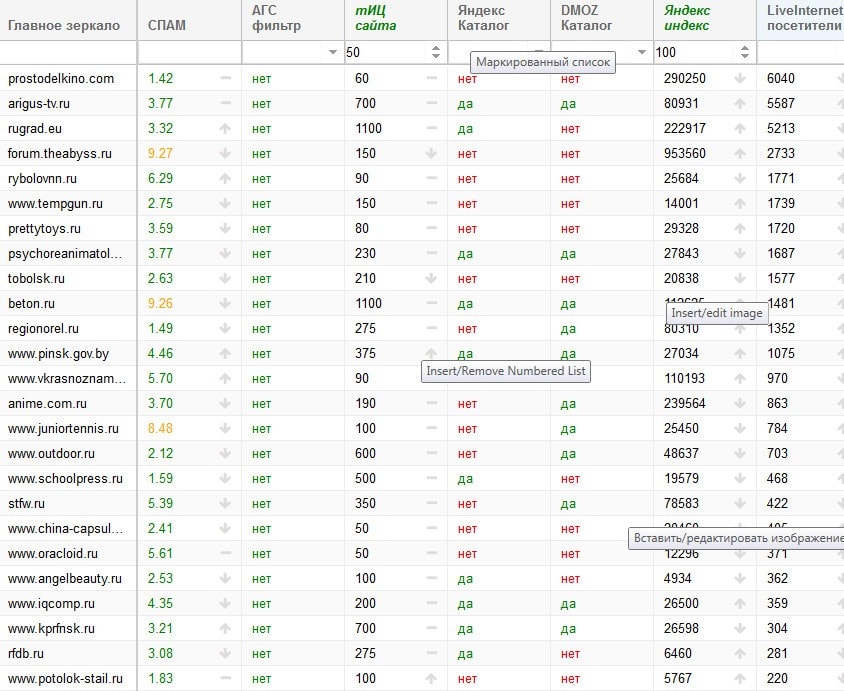Decrease the Яндекс индекс filter value
Viewport: 844px width, 691px height.
tap(745, 56)
